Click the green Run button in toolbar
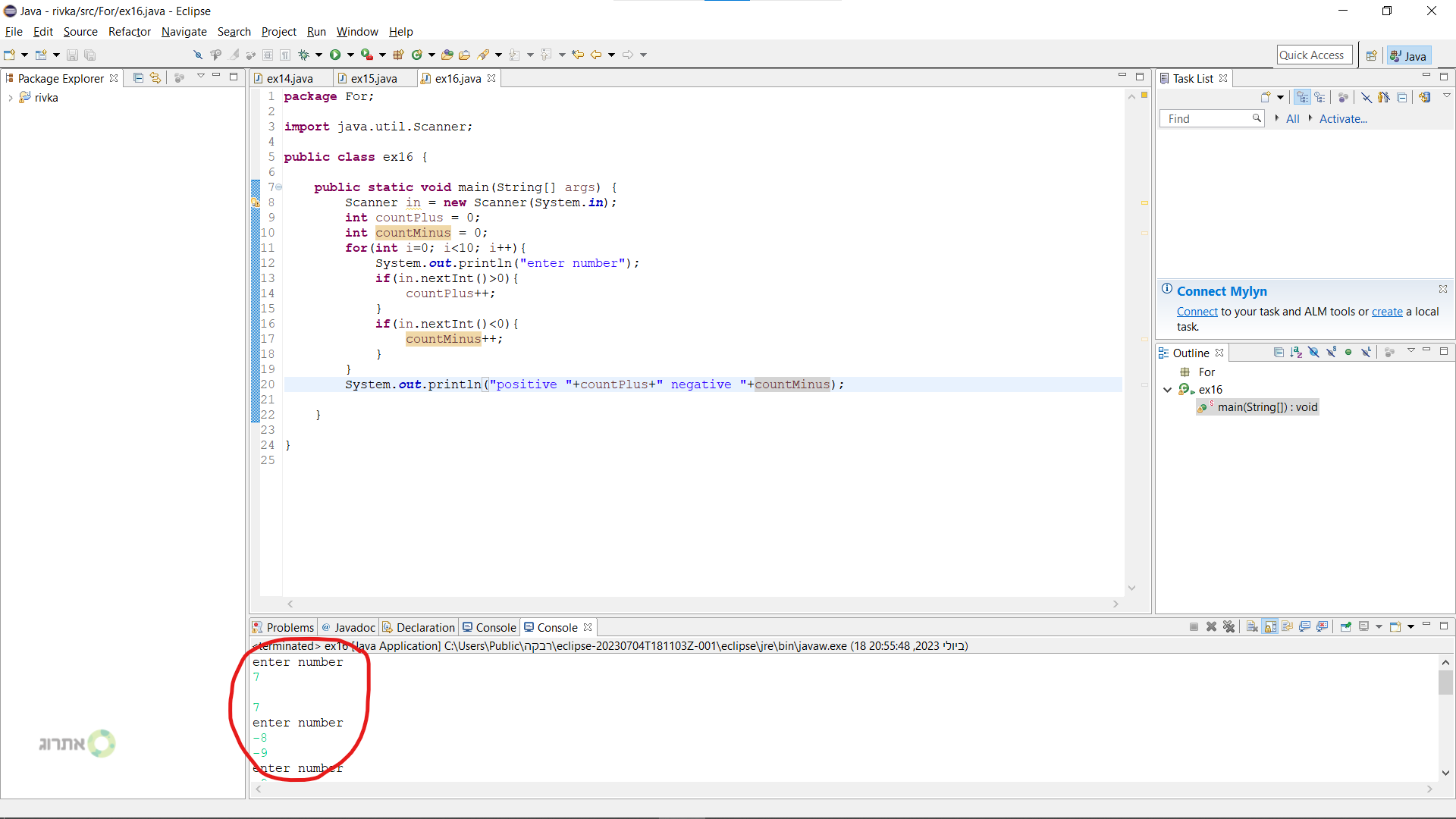The height and width of the screenshot is (819, 1456). (x=334, y=55)
